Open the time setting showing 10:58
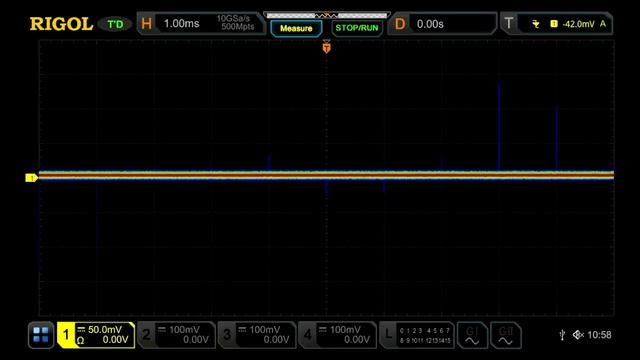 (x=599, y=335)
